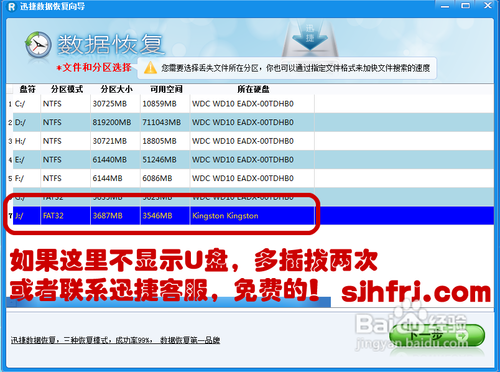Click the 可用空间 column header
Image resolution: width=500 pixels, height=372 pixels.
(166, 89)
